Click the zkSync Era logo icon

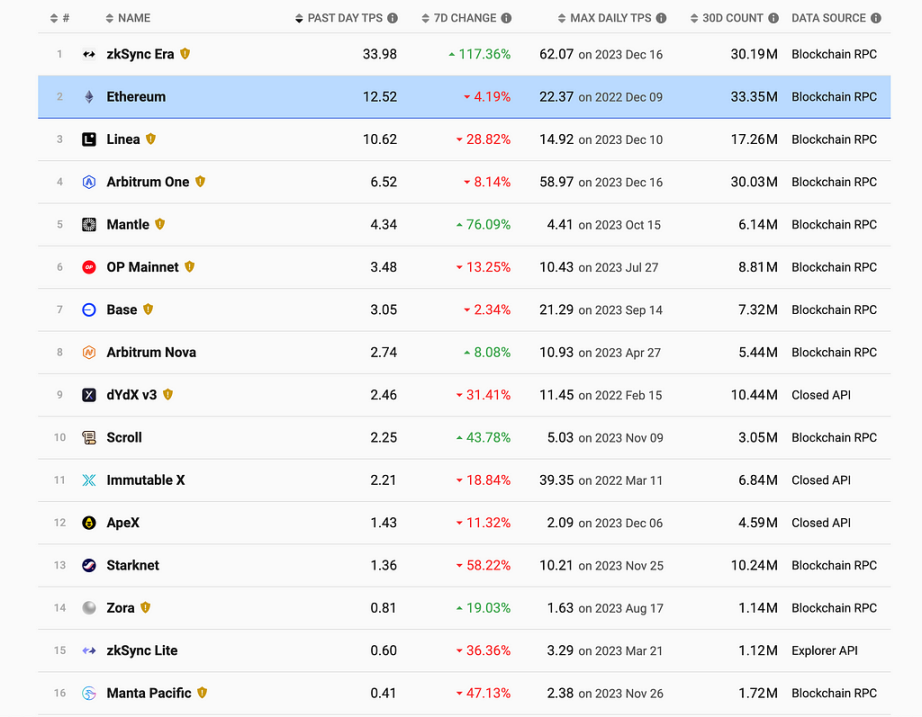pyautogui.click(x=89, y=54)
